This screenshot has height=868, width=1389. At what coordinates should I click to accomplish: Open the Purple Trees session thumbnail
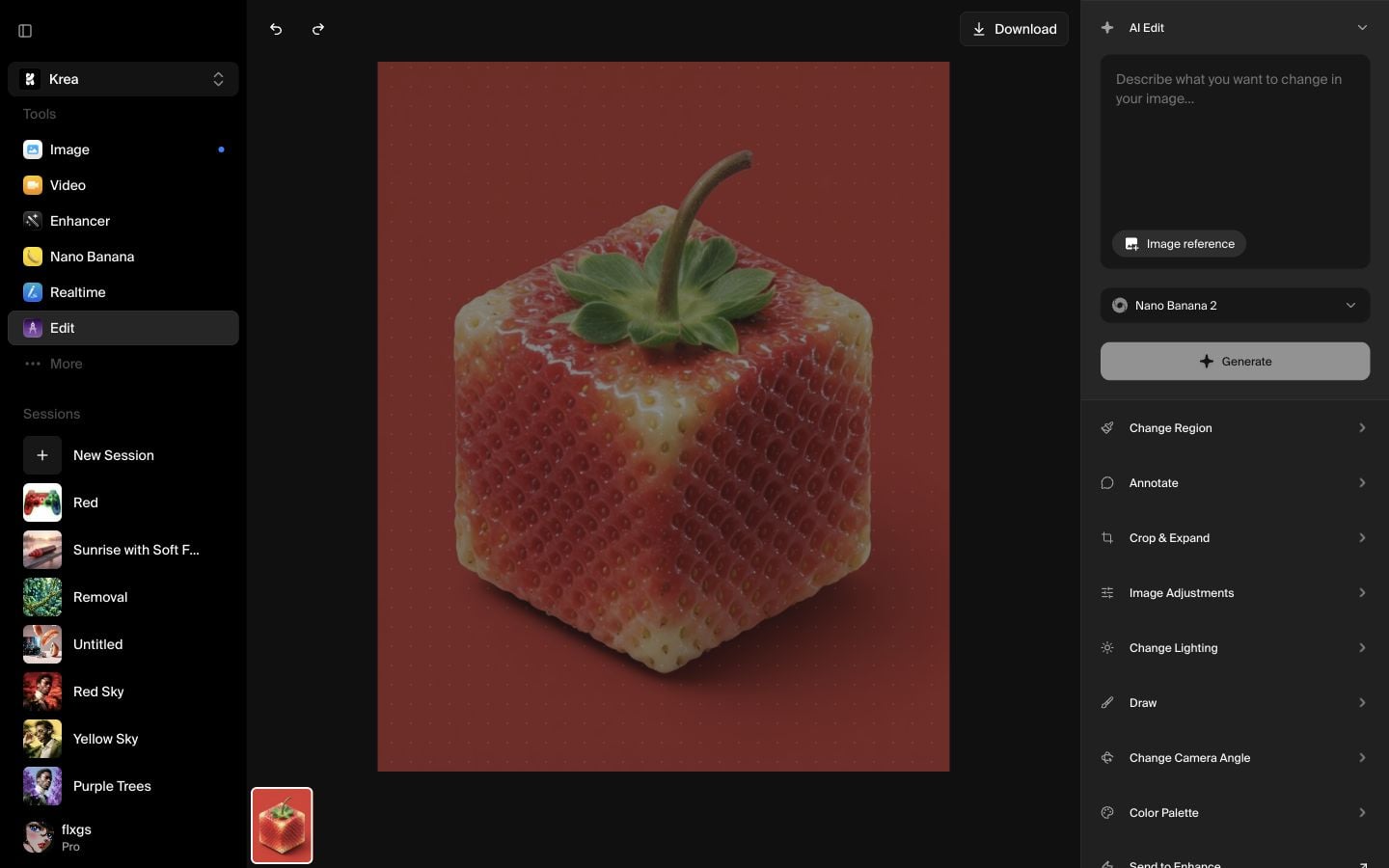tap(42, 786)
